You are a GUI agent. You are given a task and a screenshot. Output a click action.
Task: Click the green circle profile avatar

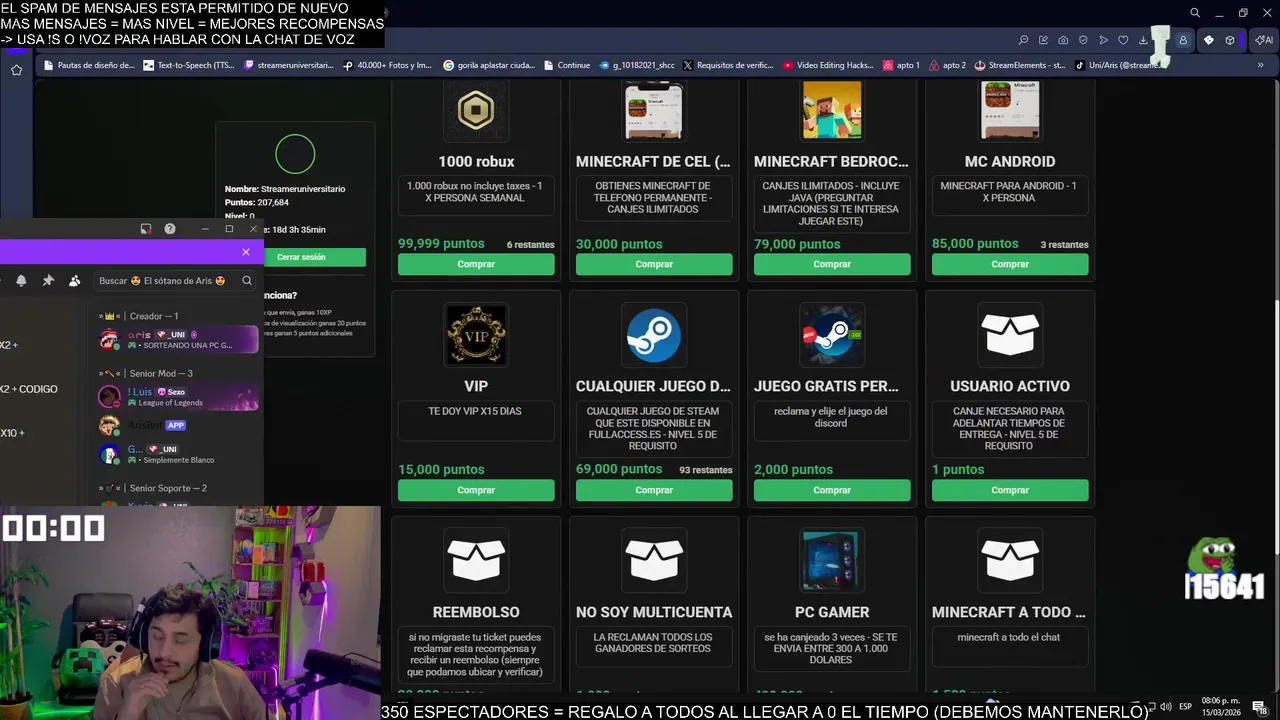pyautogui.click(x=295, y=154)
